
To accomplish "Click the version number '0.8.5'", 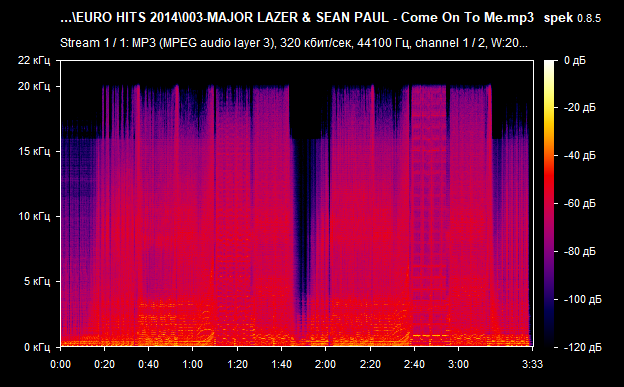I will coord(589,18).
